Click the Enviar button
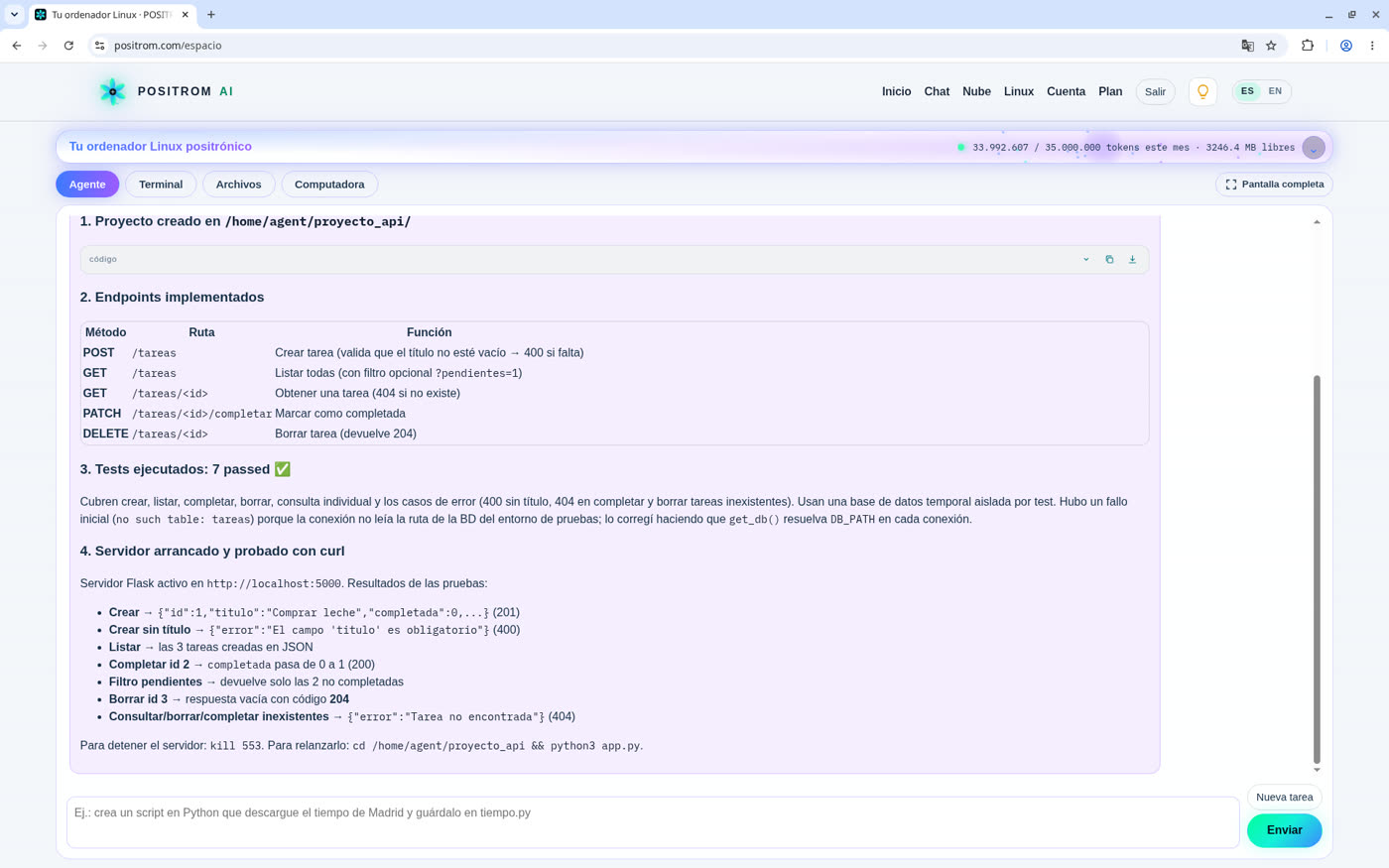 [1284, 830]
